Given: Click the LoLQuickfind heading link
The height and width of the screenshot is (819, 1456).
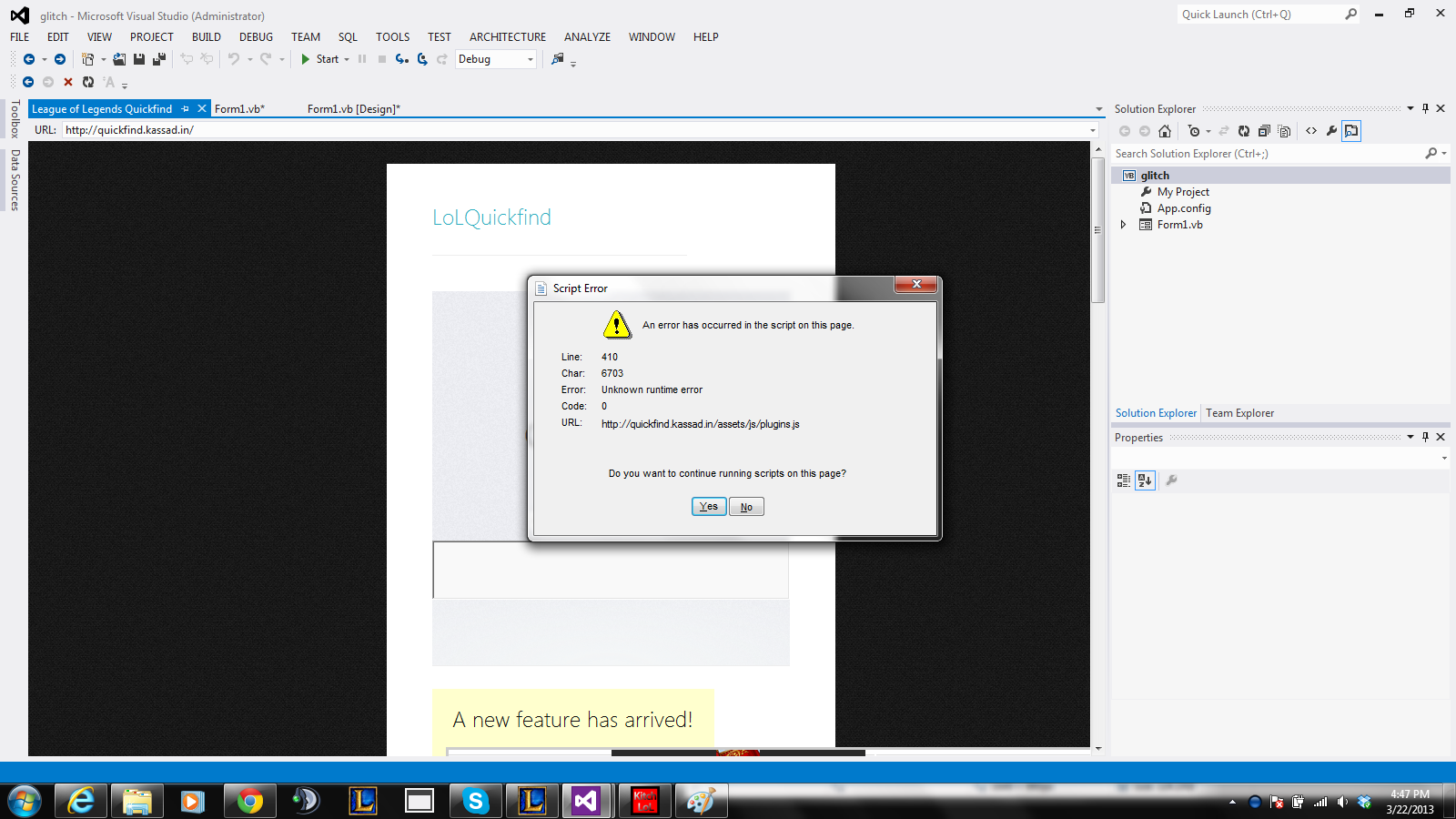Looking at the screenshot, I should coord(491,217).
